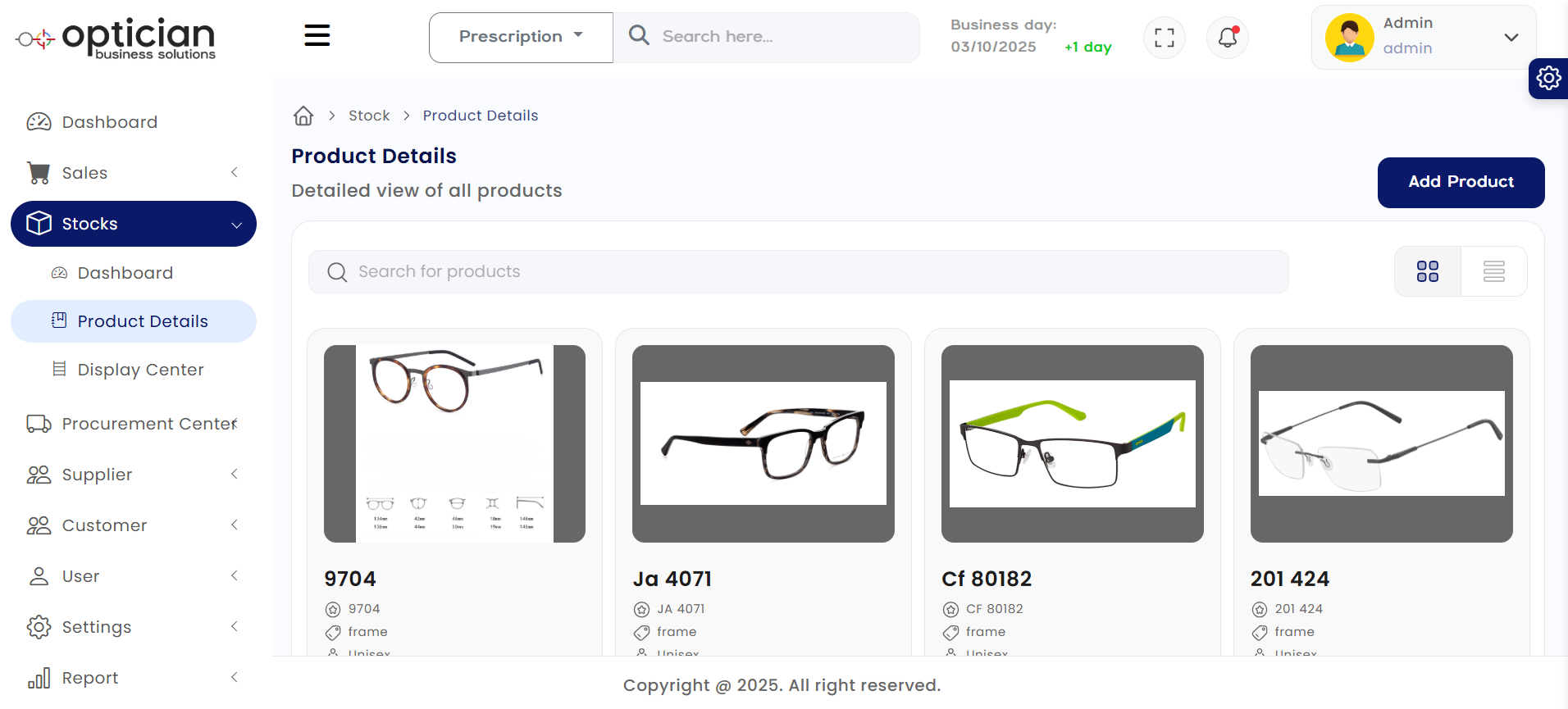Switch to list view
Viewport: 1568px width, 709px height.
1493,271
